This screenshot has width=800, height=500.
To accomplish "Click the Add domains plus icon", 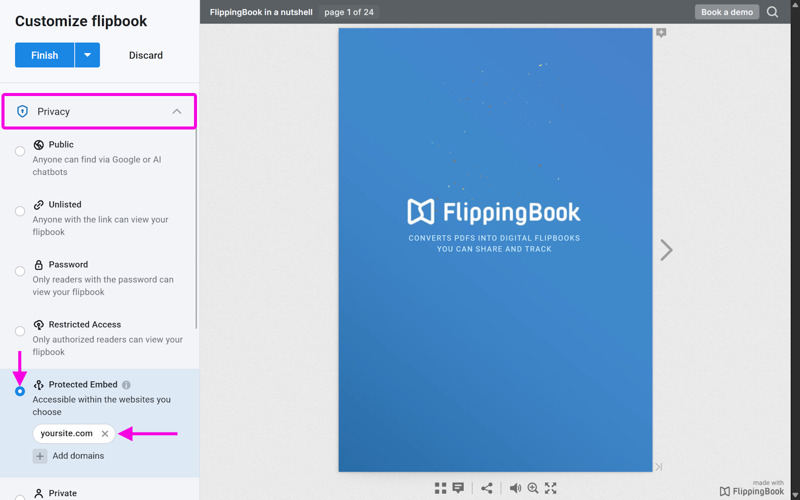I will click(40, 456).
